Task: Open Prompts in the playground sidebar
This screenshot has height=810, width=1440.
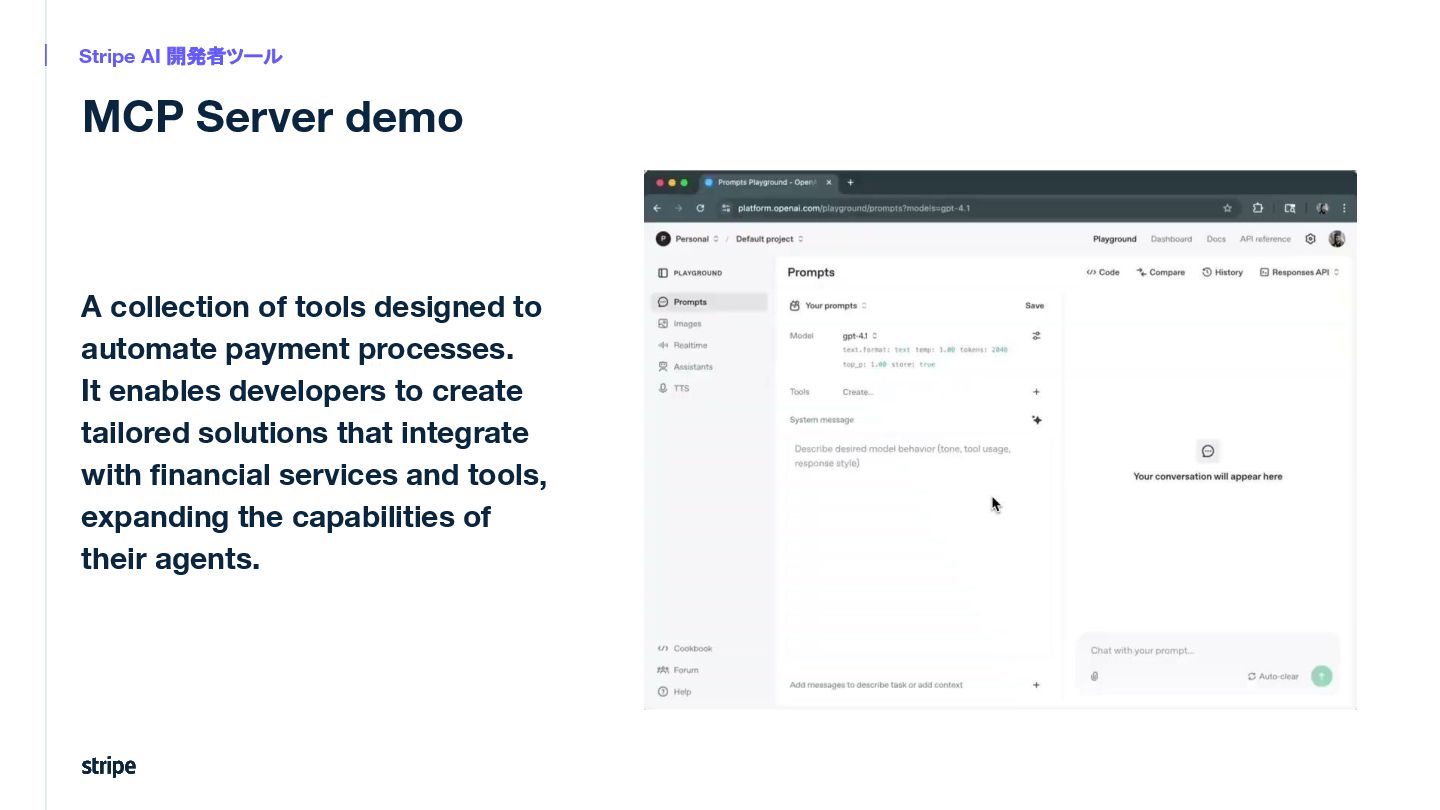Action: pos(709,302)
